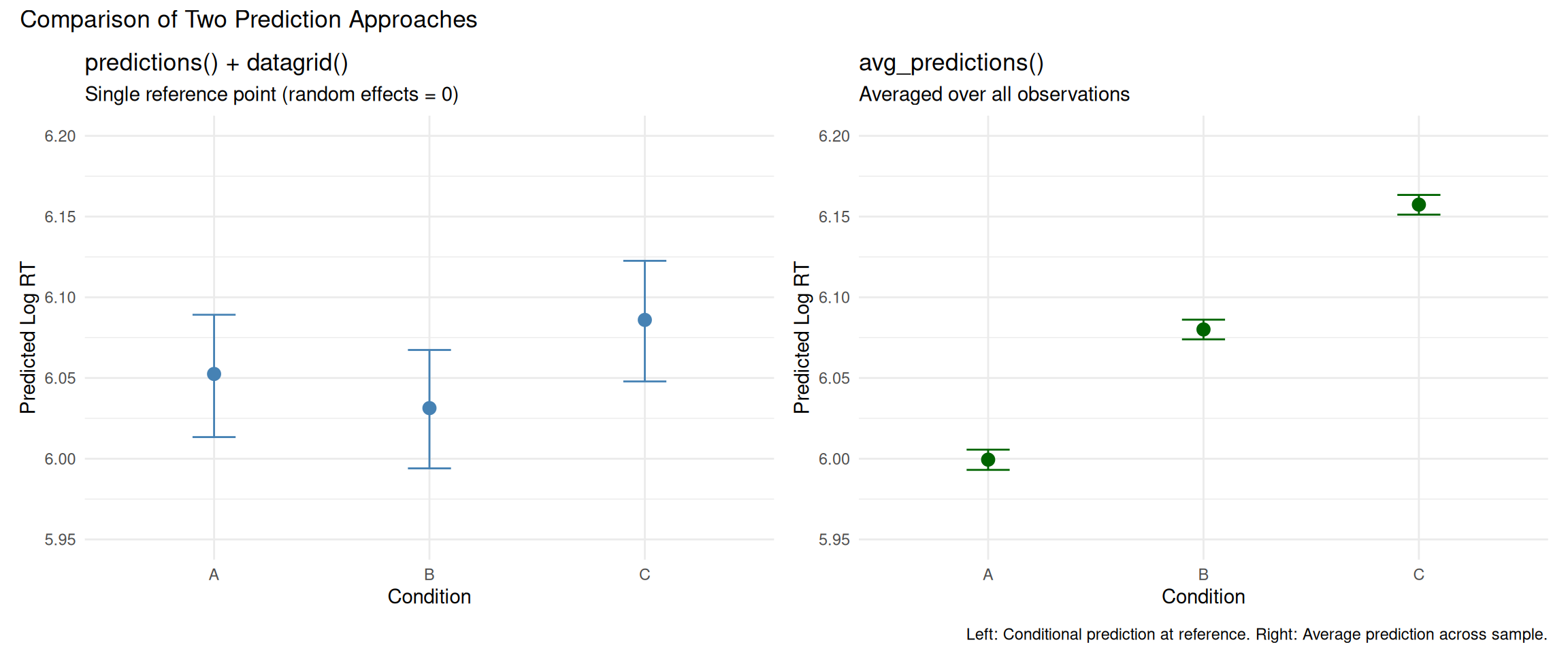Click the 6.20 tick label on the blue plot
The height and width of the screenshot is (653, 1568).
point(60,136)
